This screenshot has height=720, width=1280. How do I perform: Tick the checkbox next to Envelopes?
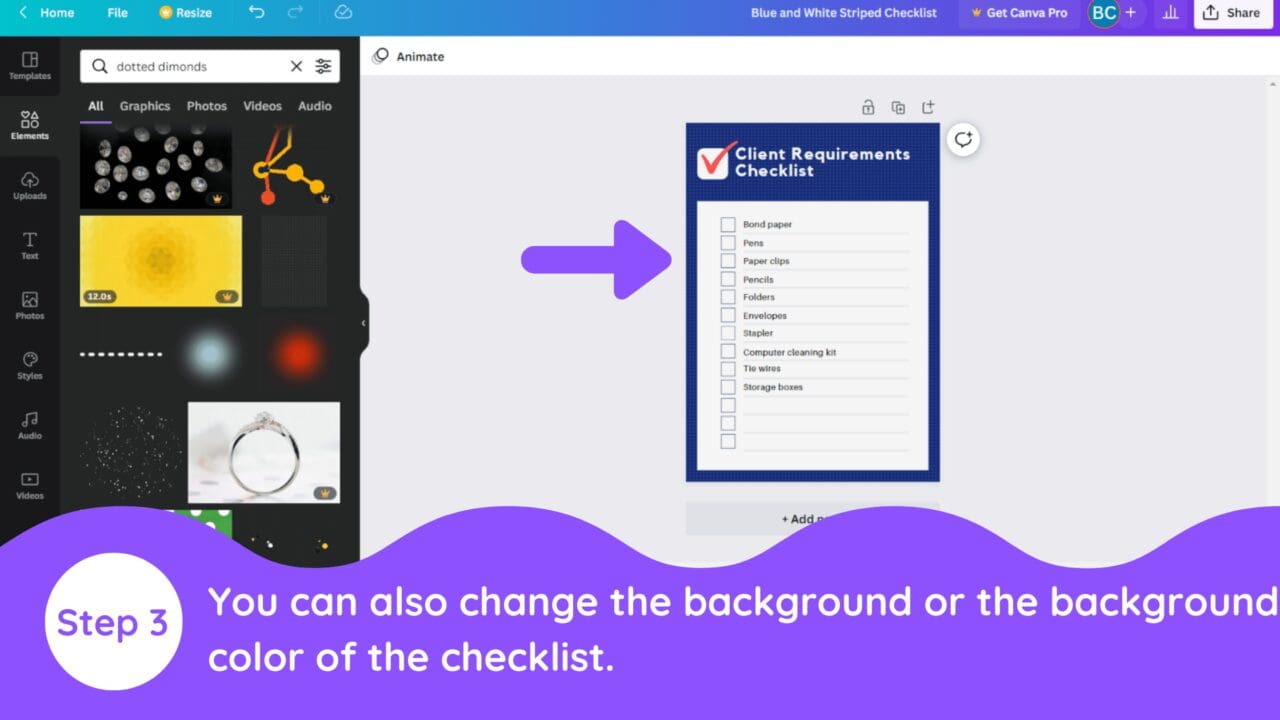click(x=728, y=316)
